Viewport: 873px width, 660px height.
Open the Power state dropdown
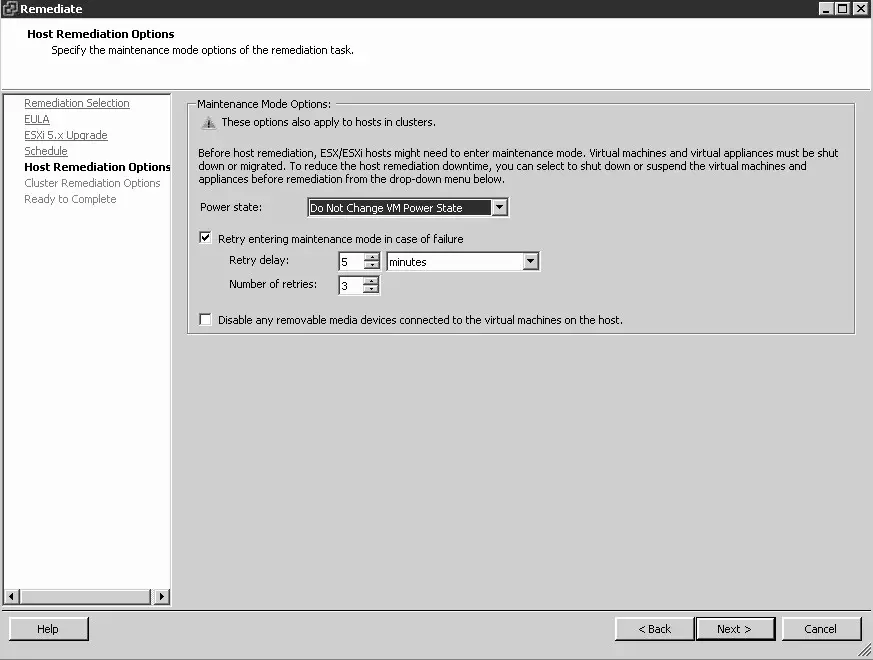tap(499, 207)
